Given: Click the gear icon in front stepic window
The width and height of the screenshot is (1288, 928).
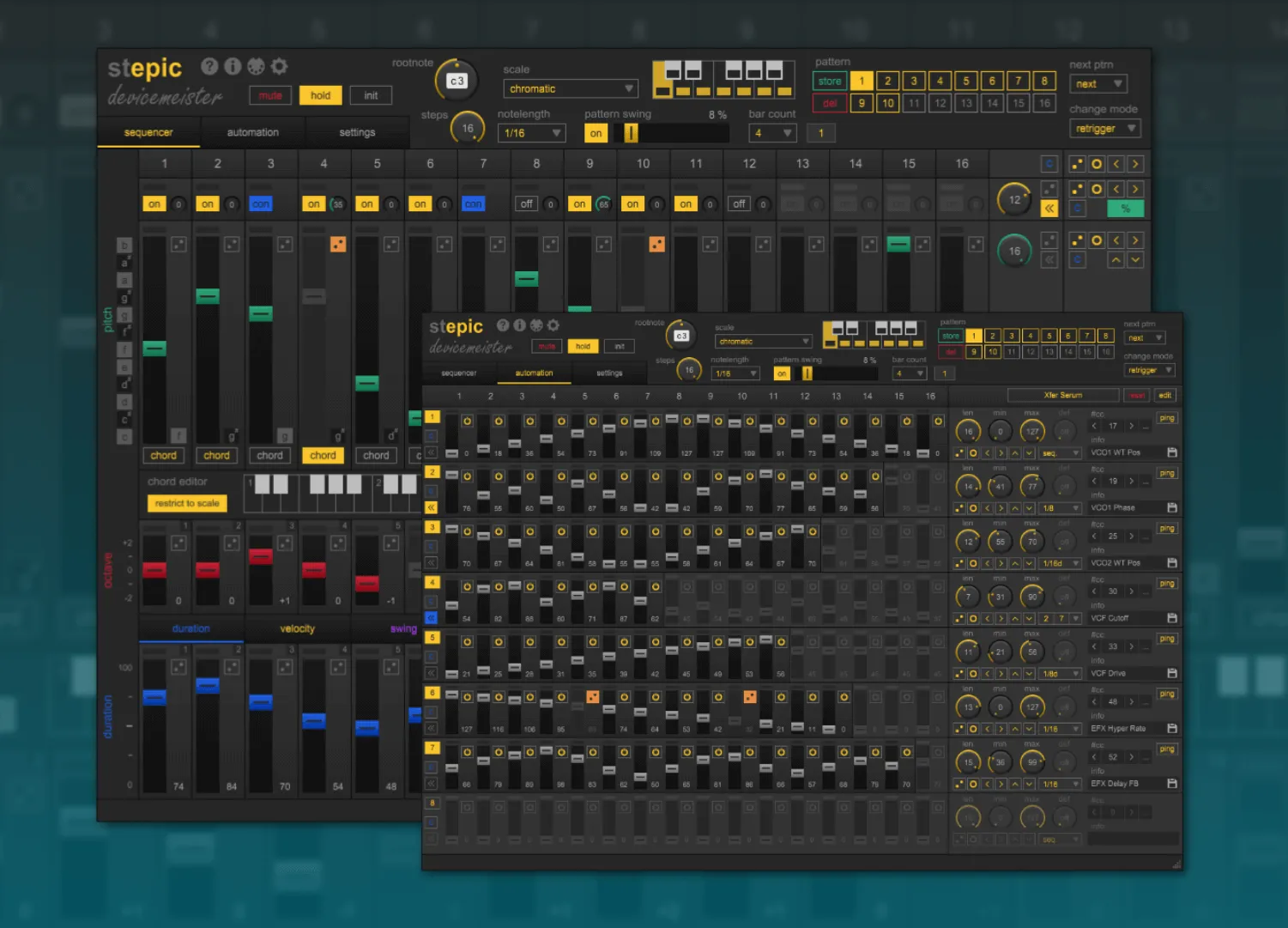Looking at the screenshot, I should (x=553, y=325).
